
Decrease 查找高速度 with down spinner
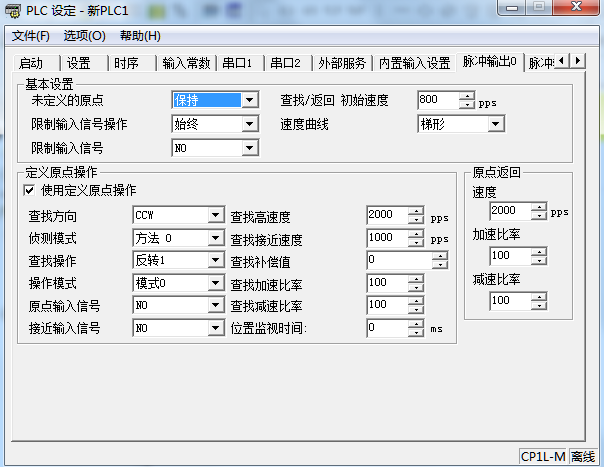pos(416,220)
